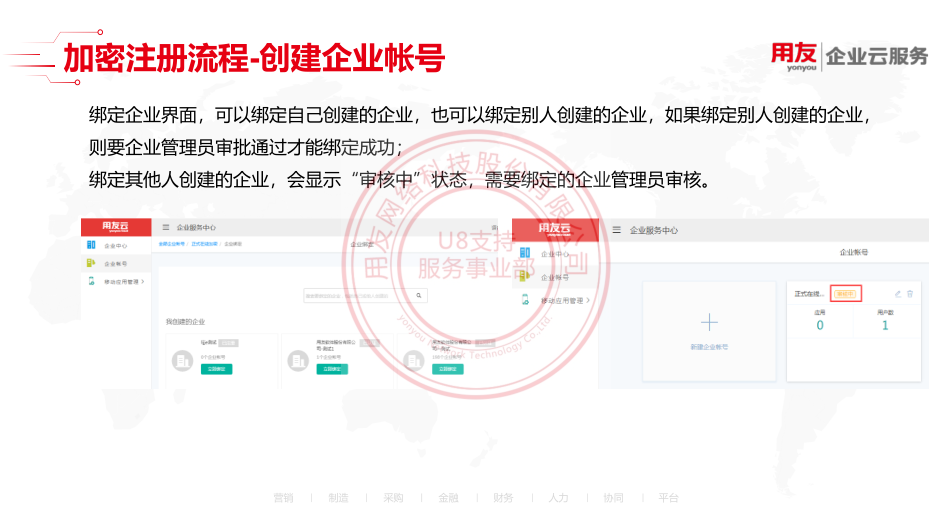Click 移动应用管理 phone icon in right screenshot
The image size is (952, 527).
(525, 299)
